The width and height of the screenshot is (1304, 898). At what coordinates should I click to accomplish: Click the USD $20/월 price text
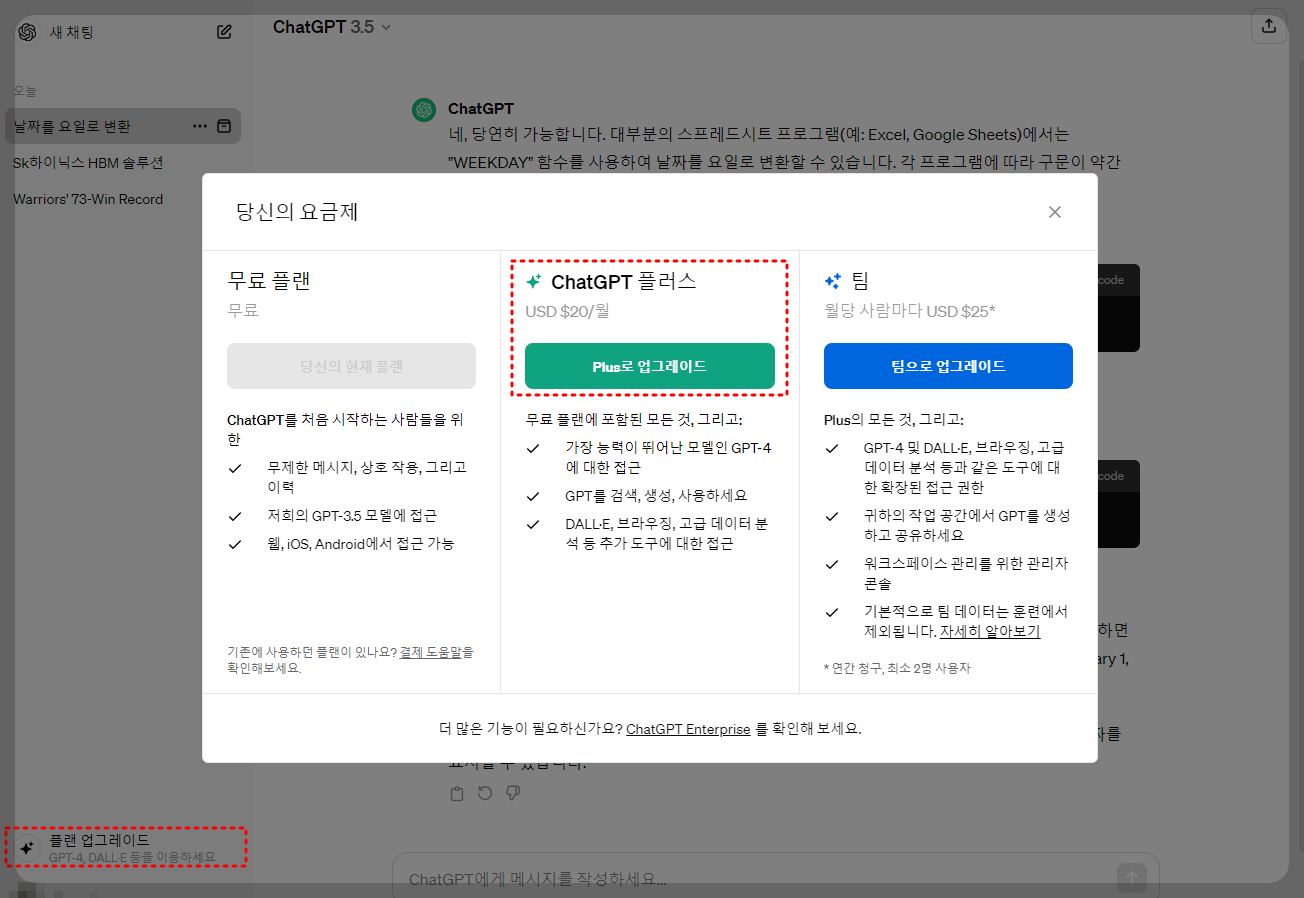(567, 311)
